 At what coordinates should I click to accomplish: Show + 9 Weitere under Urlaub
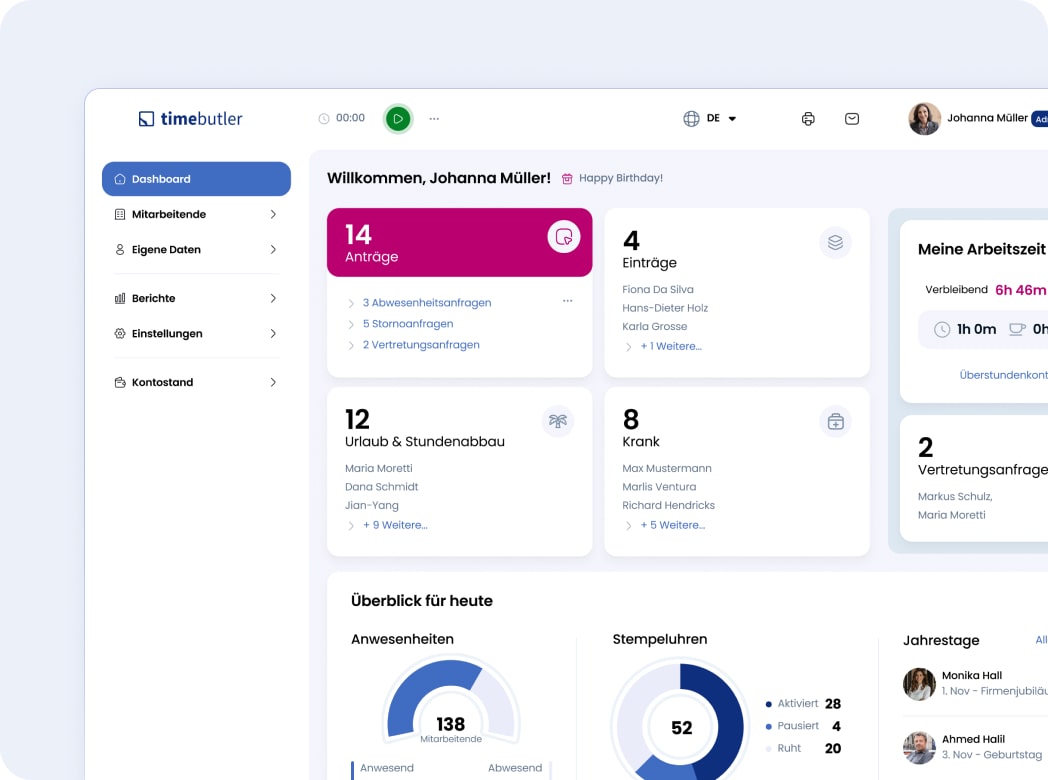[395, 525]
